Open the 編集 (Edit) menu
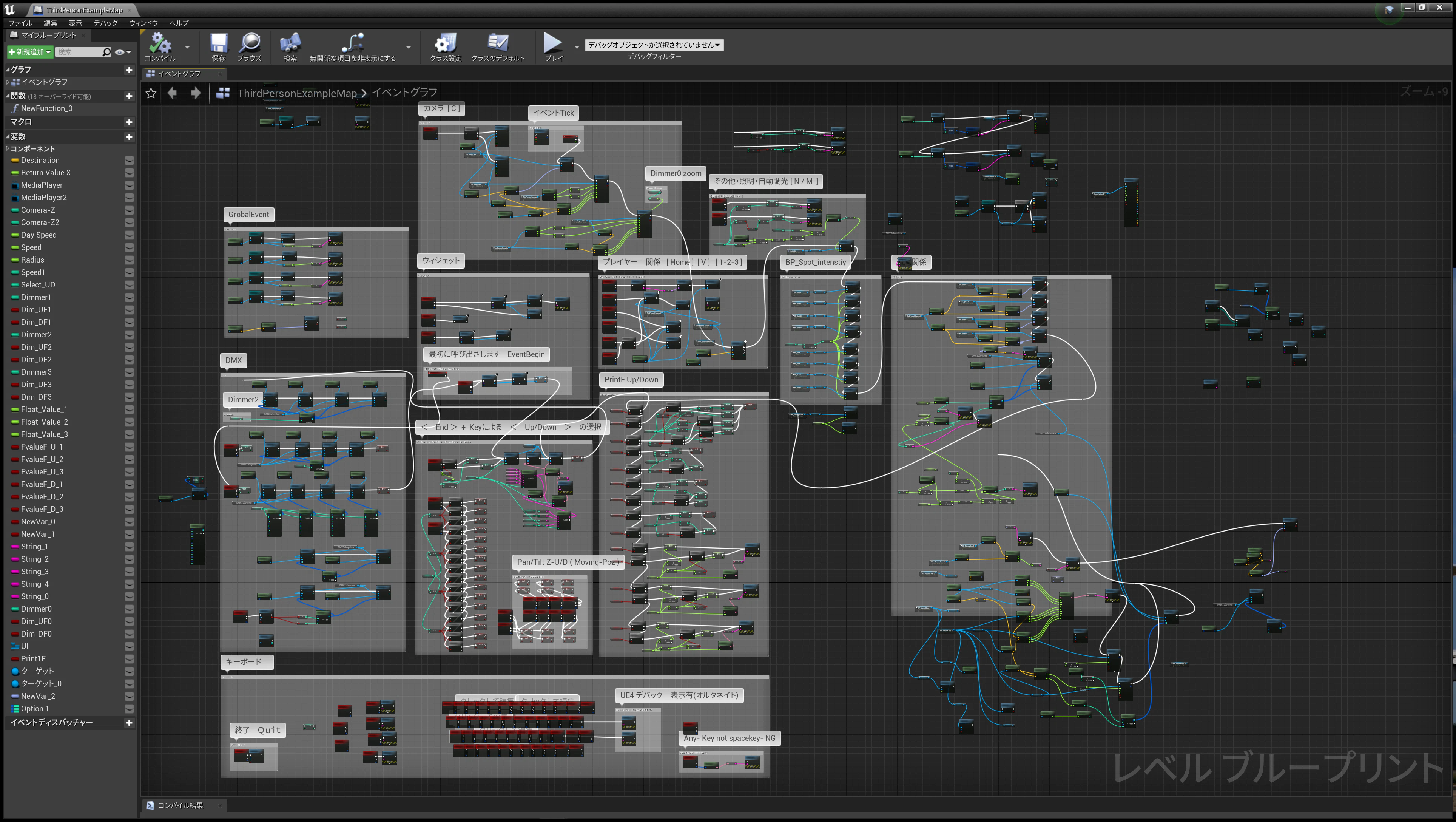This screenshot has width=1456, height=822. coord(50,23)
